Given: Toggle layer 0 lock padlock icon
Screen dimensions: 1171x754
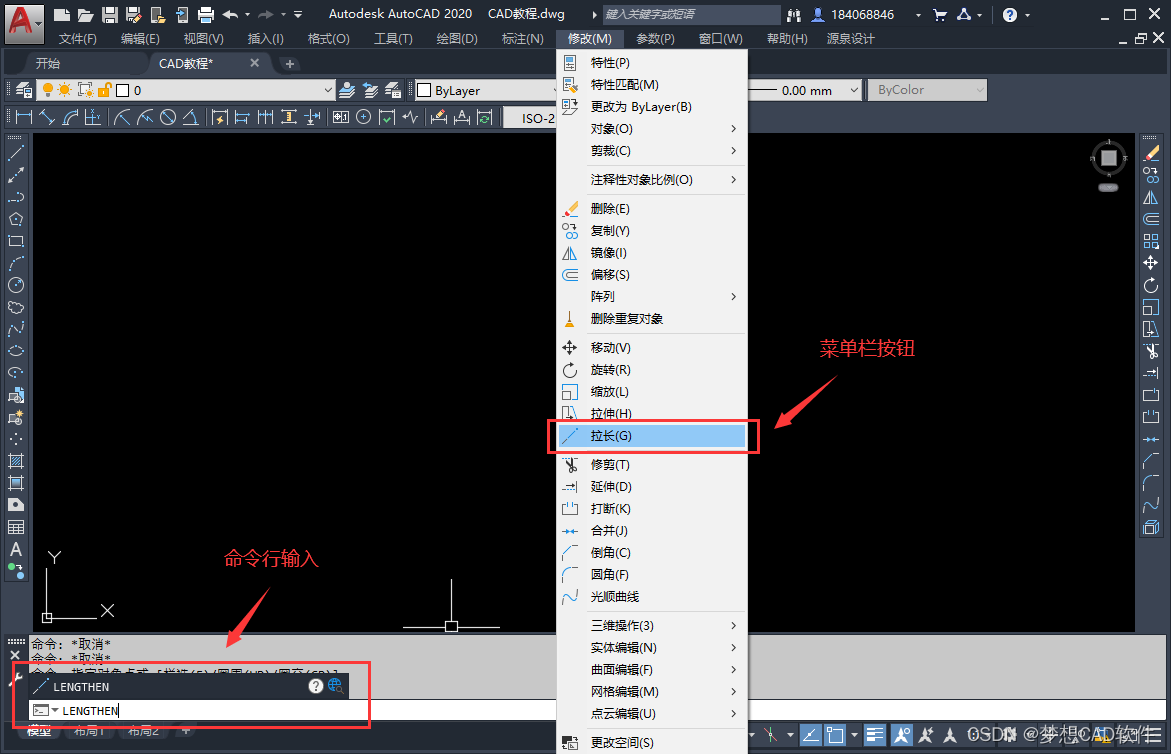Looking at the screenshot, I should pyautogui.click(x=105, y=90).
